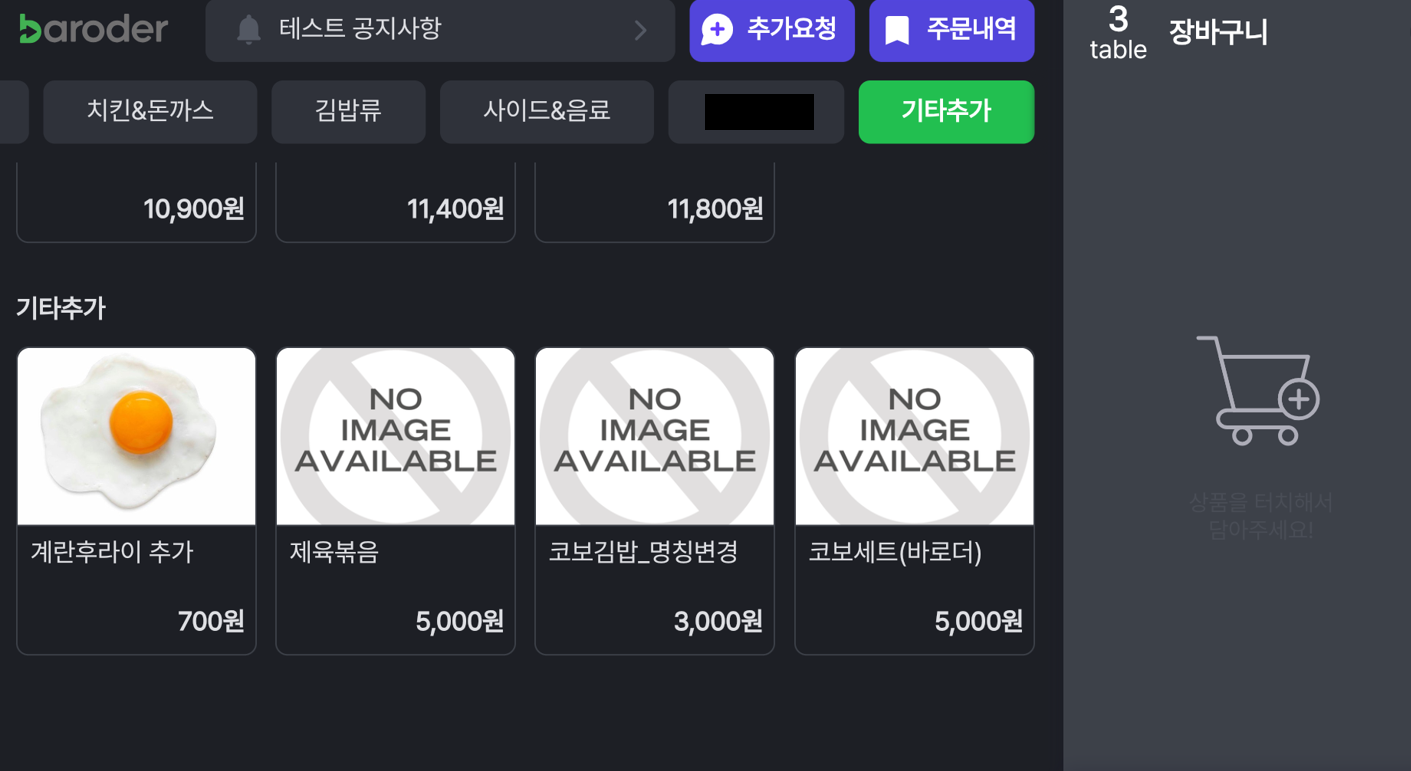Viewport: 1411px width, 771px height.
Task: Click the 추가요청 chat bubble icon
Action: tap(717, 30)
